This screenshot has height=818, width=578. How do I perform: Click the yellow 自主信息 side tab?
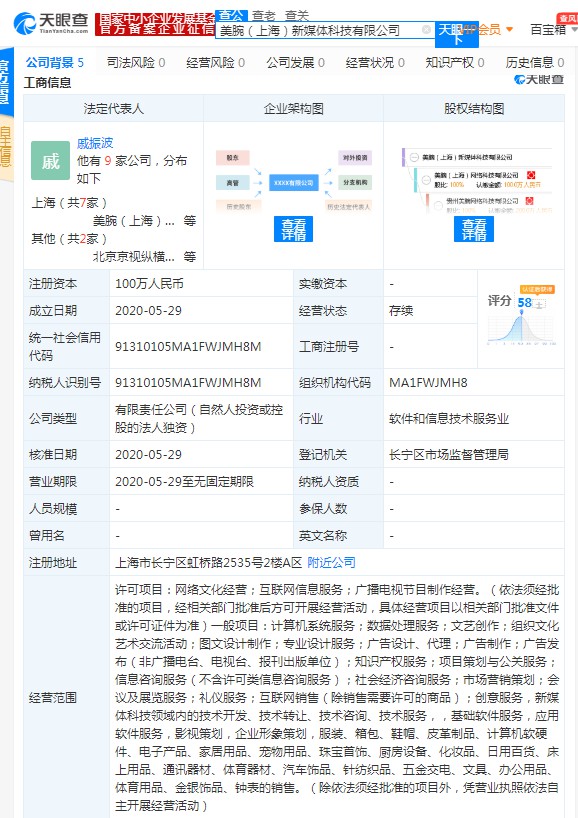(6, 149)
